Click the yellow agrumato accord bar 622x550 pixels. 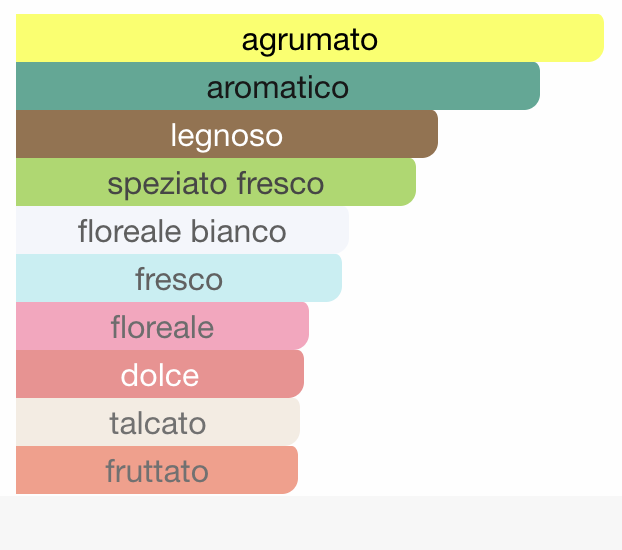coord(310,38)
